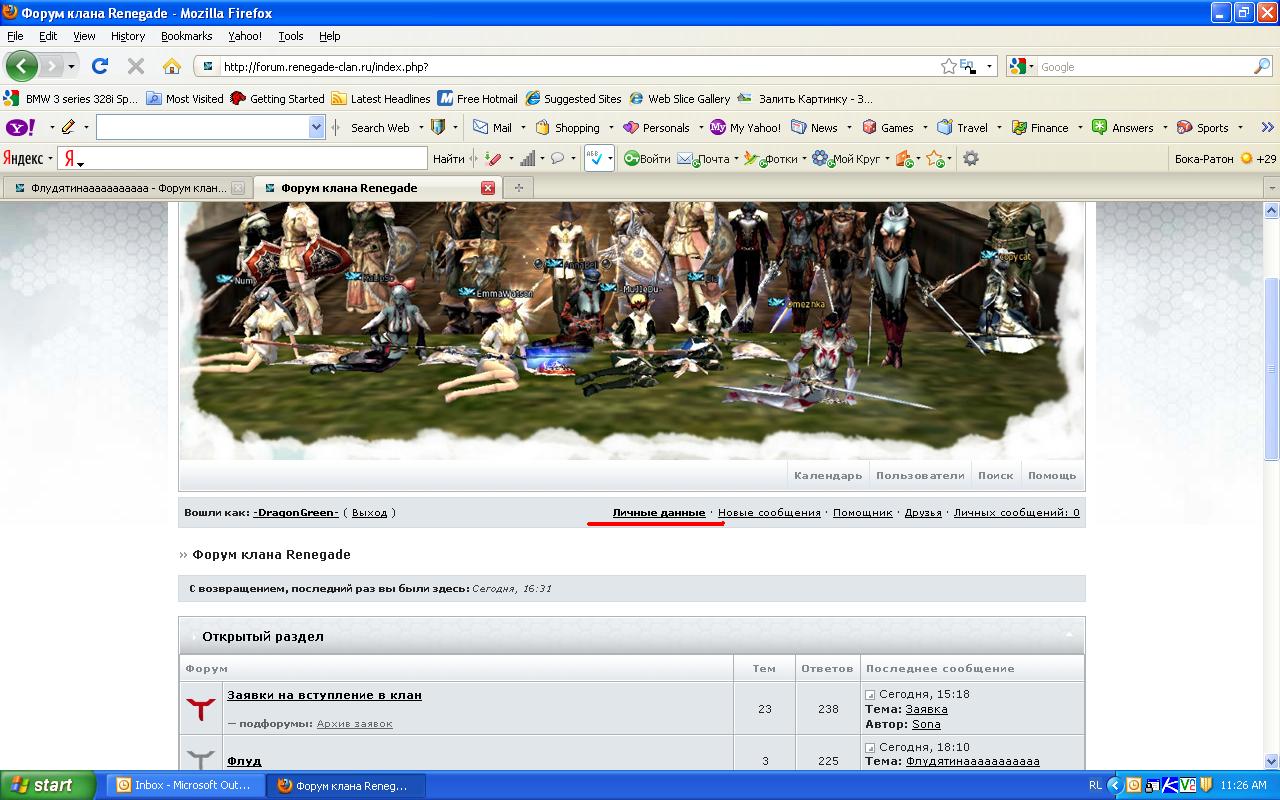Open Yahoo Travel toolbar button
1280x800 pixels.
(962, 127)
